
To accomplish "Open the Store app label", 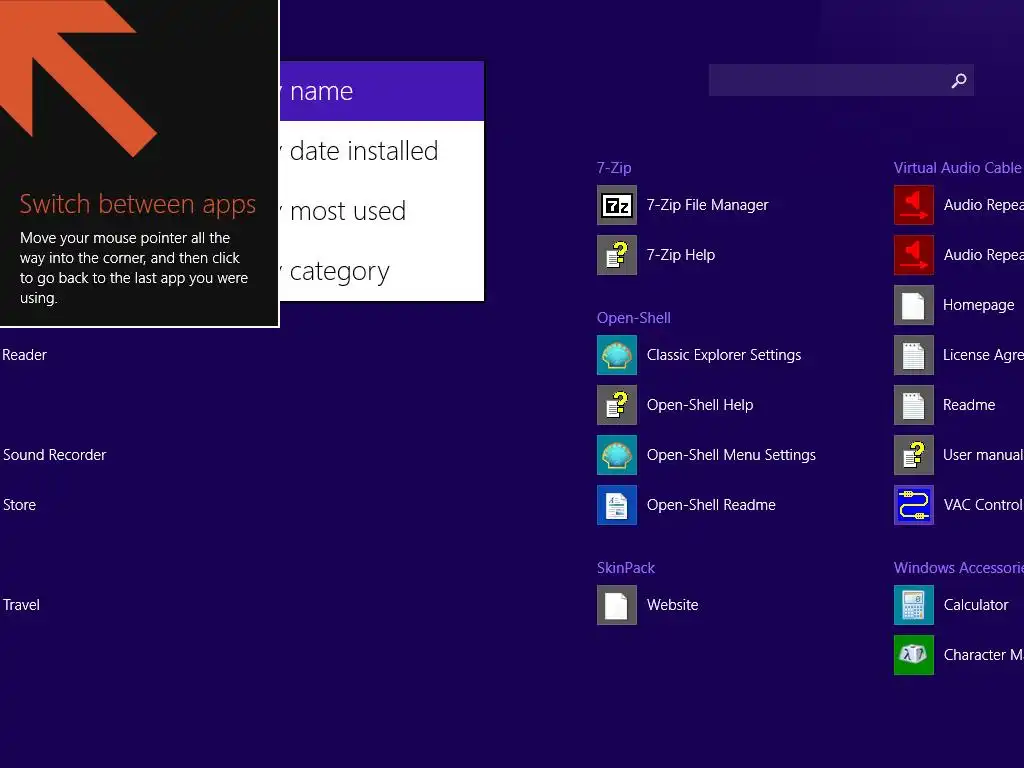I will pos(20,505).
